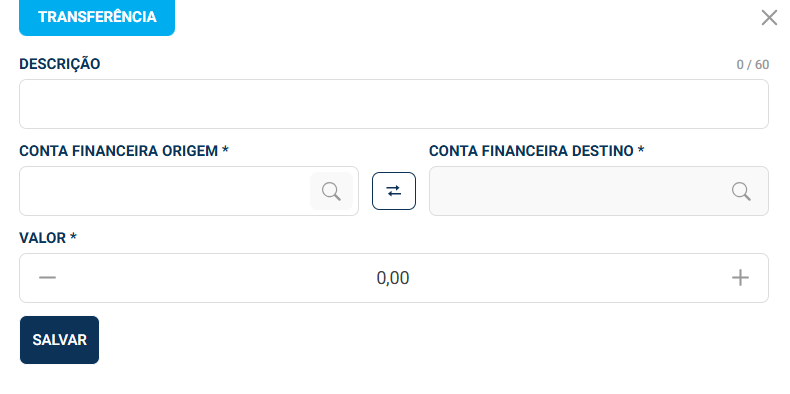Click the asterisk after ORIGEM label
This screenshot has width=790, height=394.
(225, 149)
